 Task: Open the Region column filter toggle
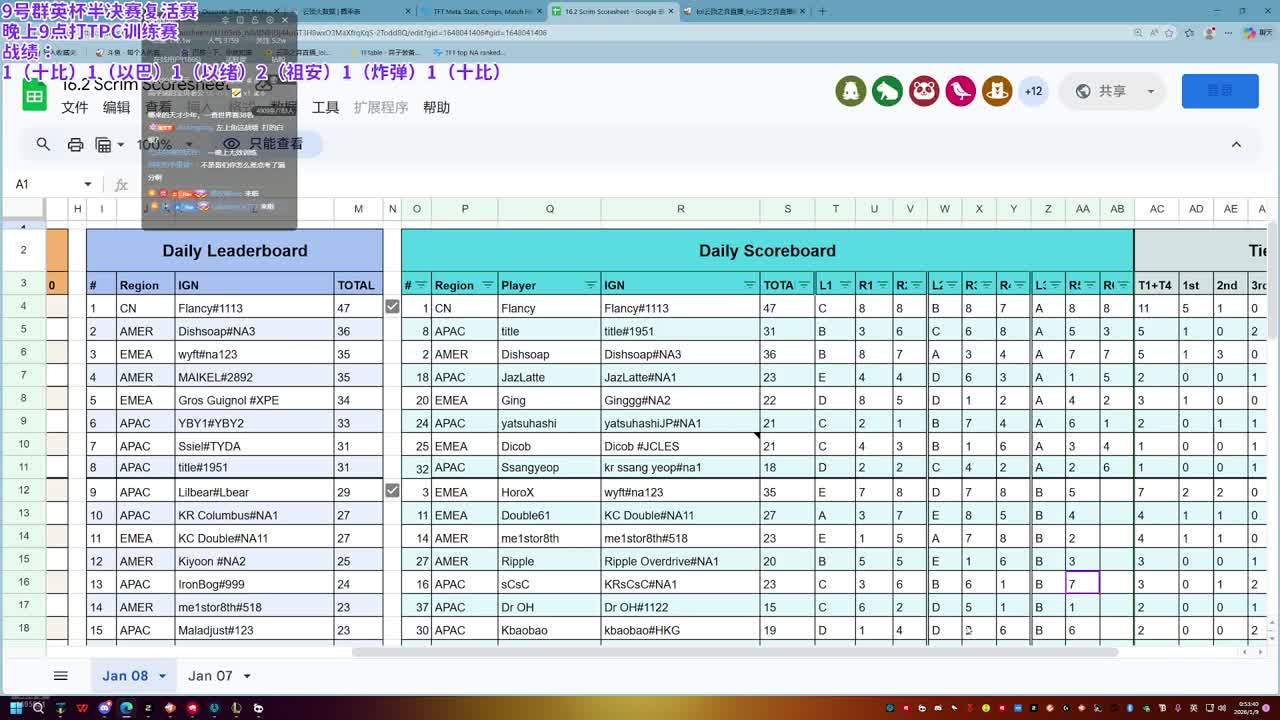487,285
